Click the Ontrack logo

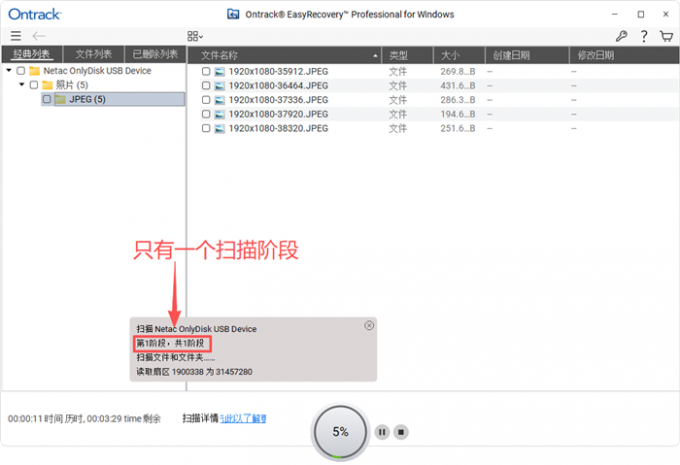click(35, 14)
